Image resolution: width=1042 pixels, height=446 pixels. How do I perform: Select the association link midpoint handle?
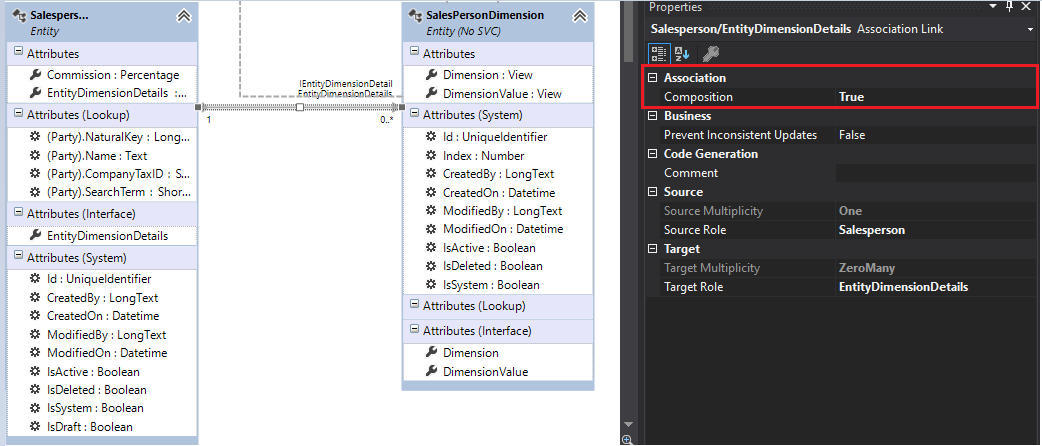tap(300, 107)
